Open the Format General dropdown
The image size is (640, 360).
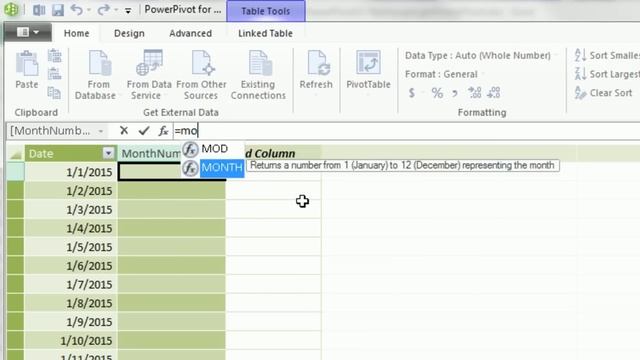pyautogui.click(x=444, y=74)
